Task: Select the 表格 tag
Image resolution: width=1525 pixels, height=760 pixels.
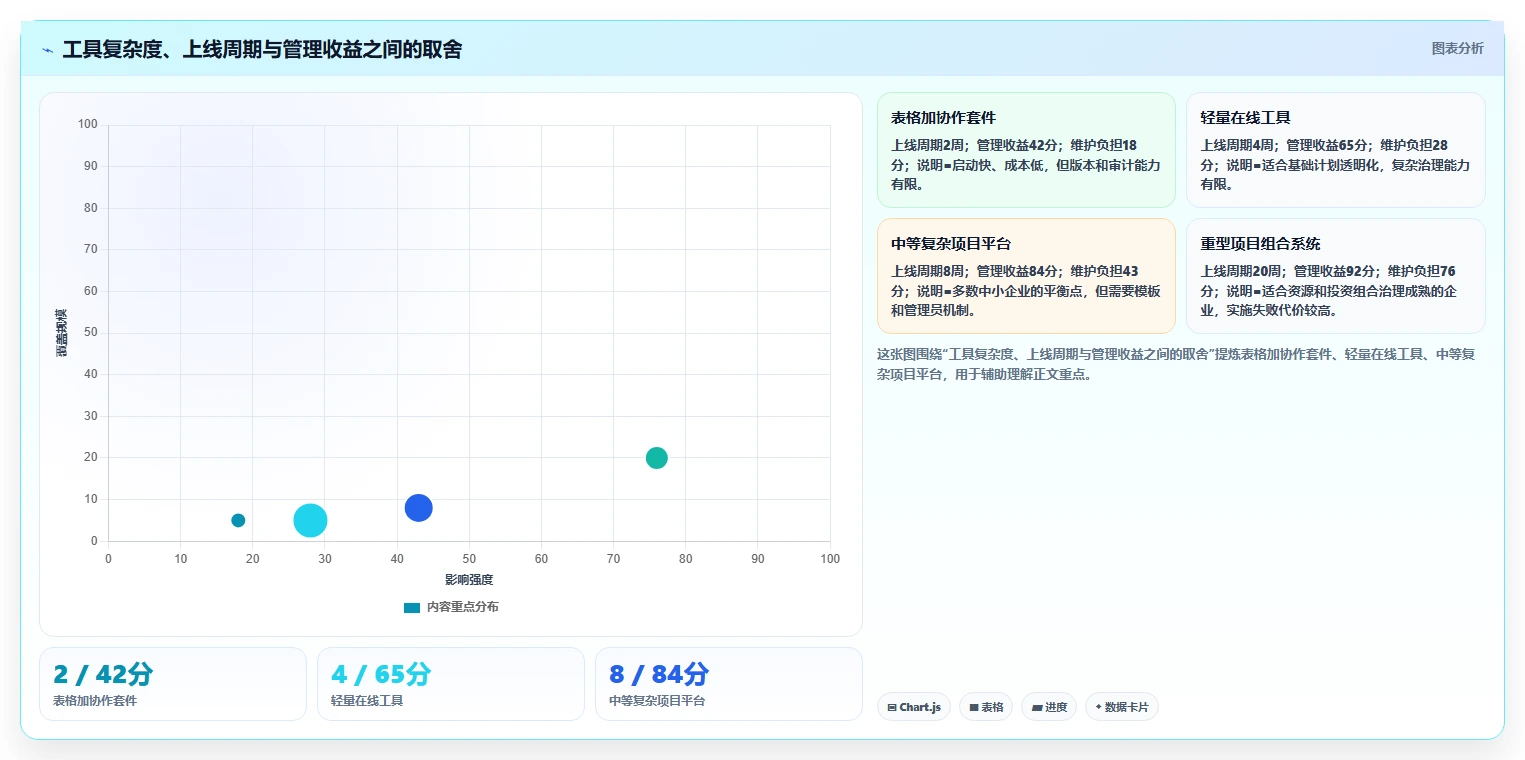Action: 986,707
